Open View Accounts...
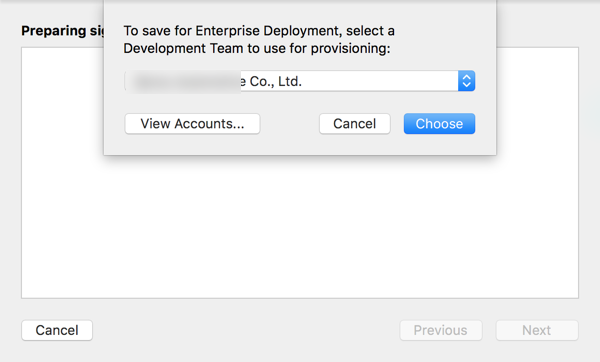The height and width of the screenshot is (362, 600). pos(192,124)
